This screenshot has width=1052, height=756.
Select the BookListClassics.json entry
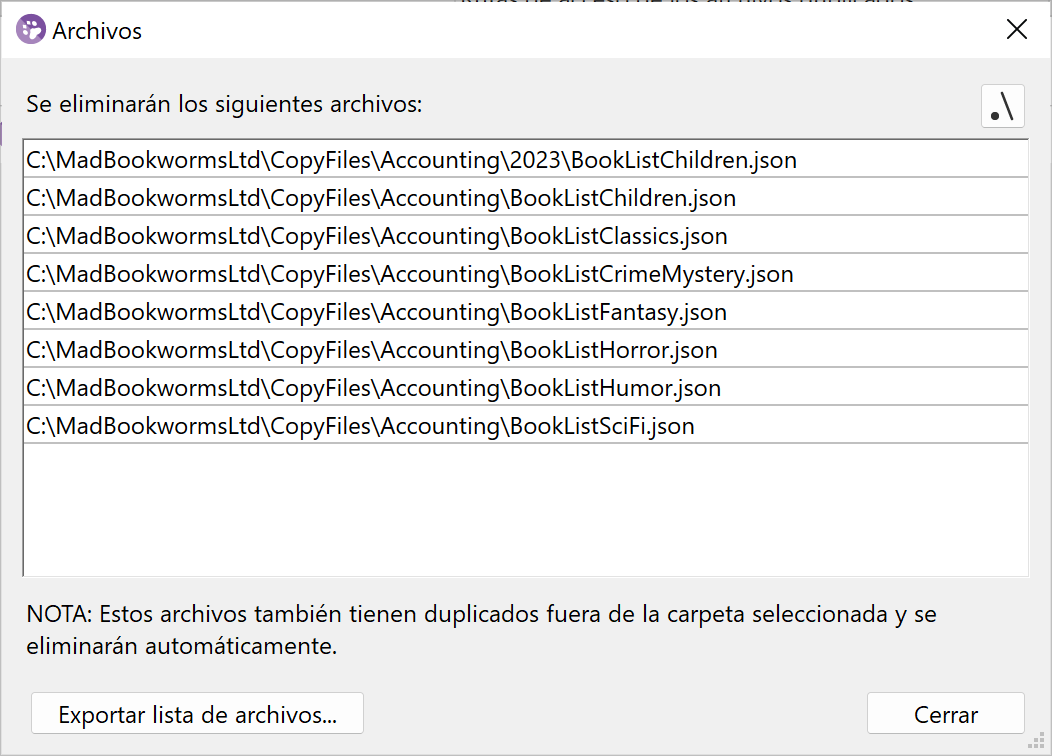(x=377, y=236)
